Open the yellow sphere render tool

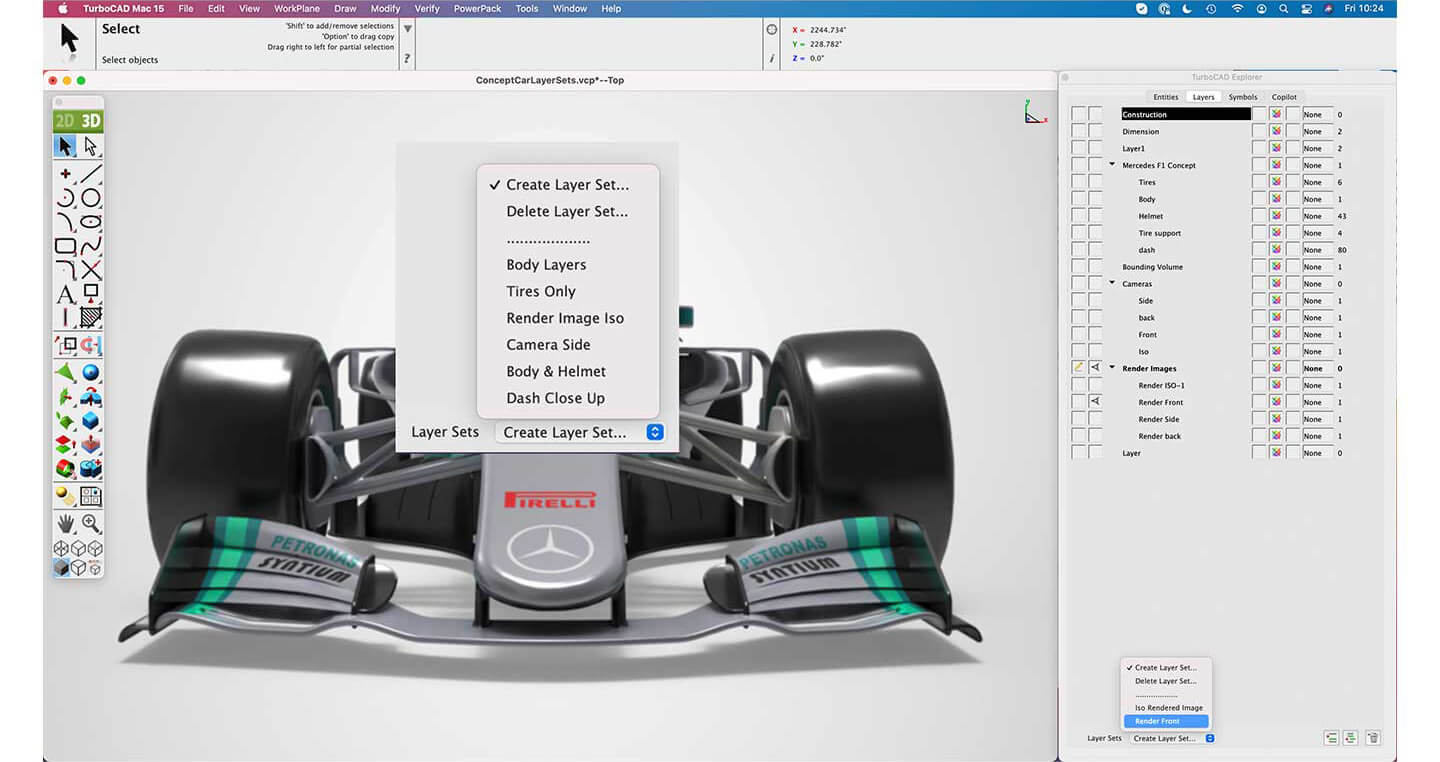point(65,496)
